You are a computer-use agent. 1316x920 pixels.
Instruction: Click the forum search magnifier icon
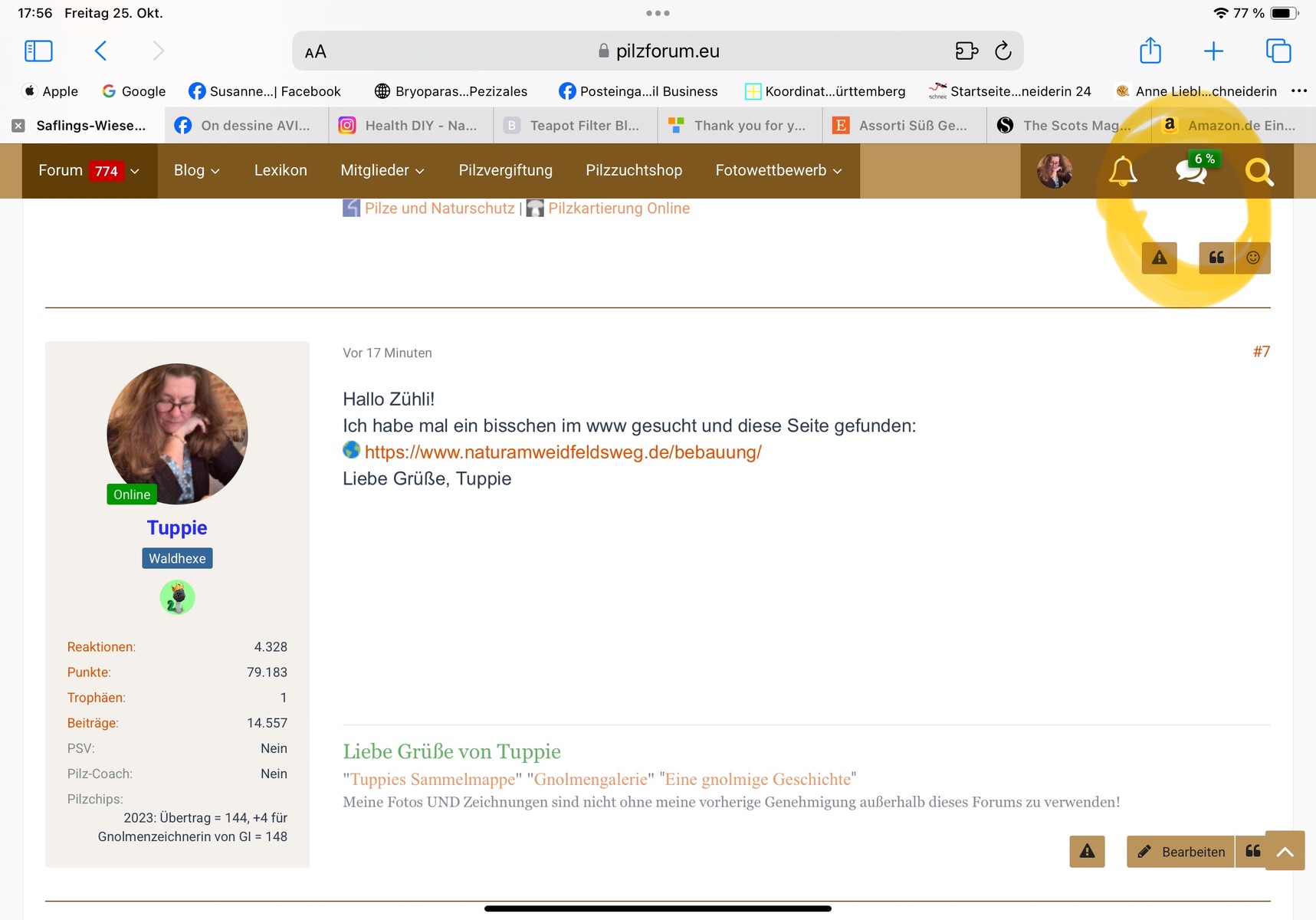1259,172
